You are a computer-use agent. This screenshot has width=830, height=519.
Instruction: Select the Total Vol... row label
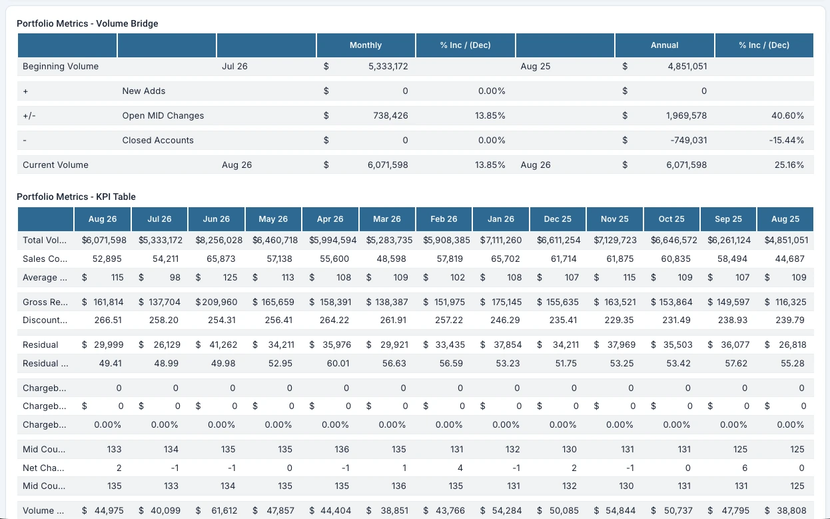[x=44, y=240]
